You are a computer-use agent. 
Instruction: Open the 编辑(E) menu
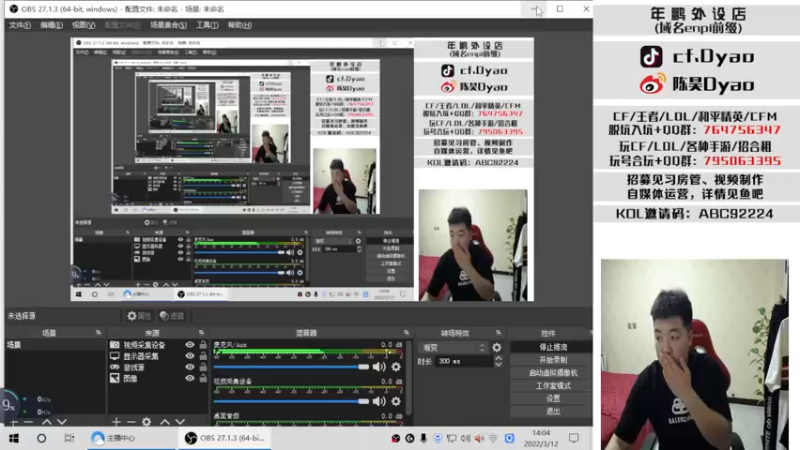click(x=52, y=25)
